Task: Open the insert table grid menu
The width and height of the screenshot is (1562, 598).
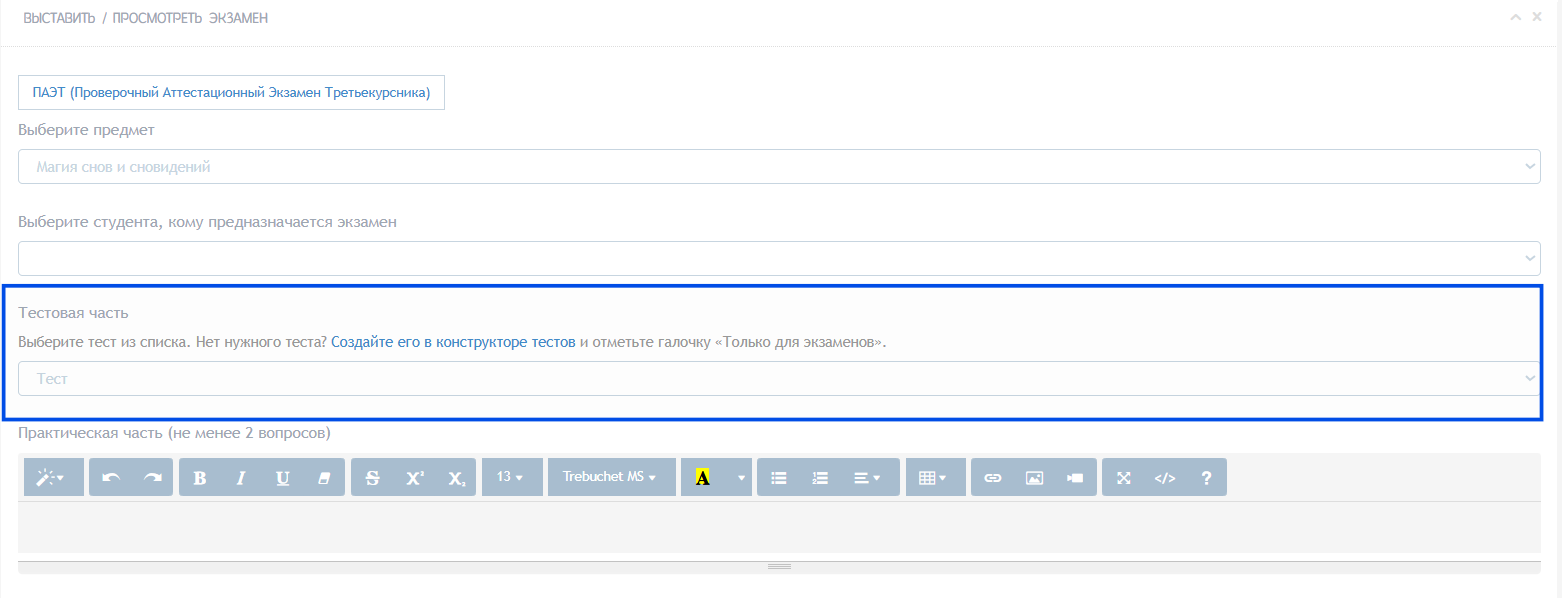Action: 935,477
